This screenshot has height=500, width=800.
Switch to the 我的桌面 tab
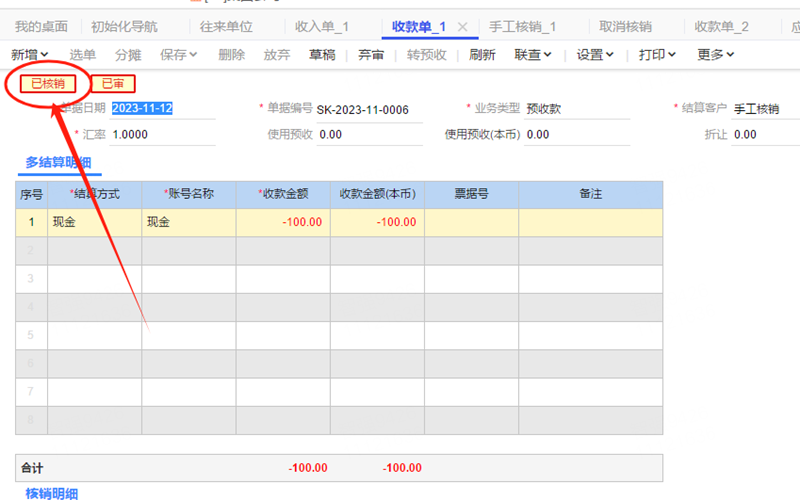(x=41, y=27)
